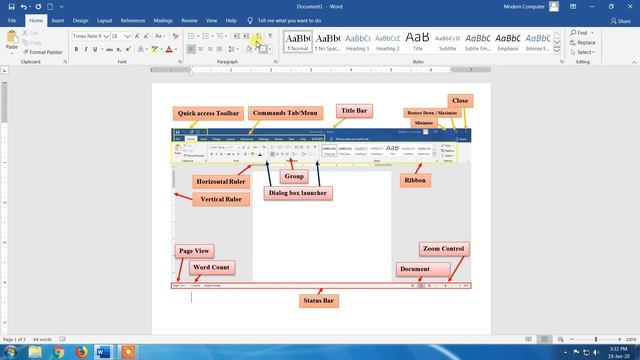Click the Save icon in quick access toolbar
Screen dimensions: 640x360
click(11, 7)
